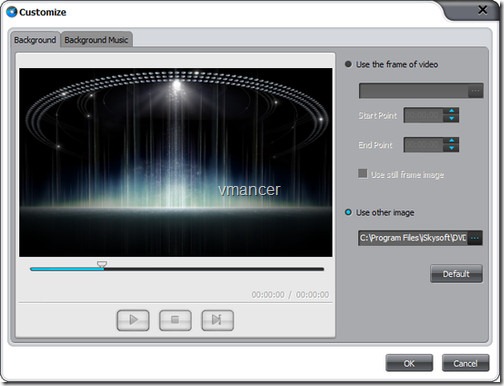Open the Background Music tab
The height and width of the screenshot is (386, 504).
coord(96,40)
